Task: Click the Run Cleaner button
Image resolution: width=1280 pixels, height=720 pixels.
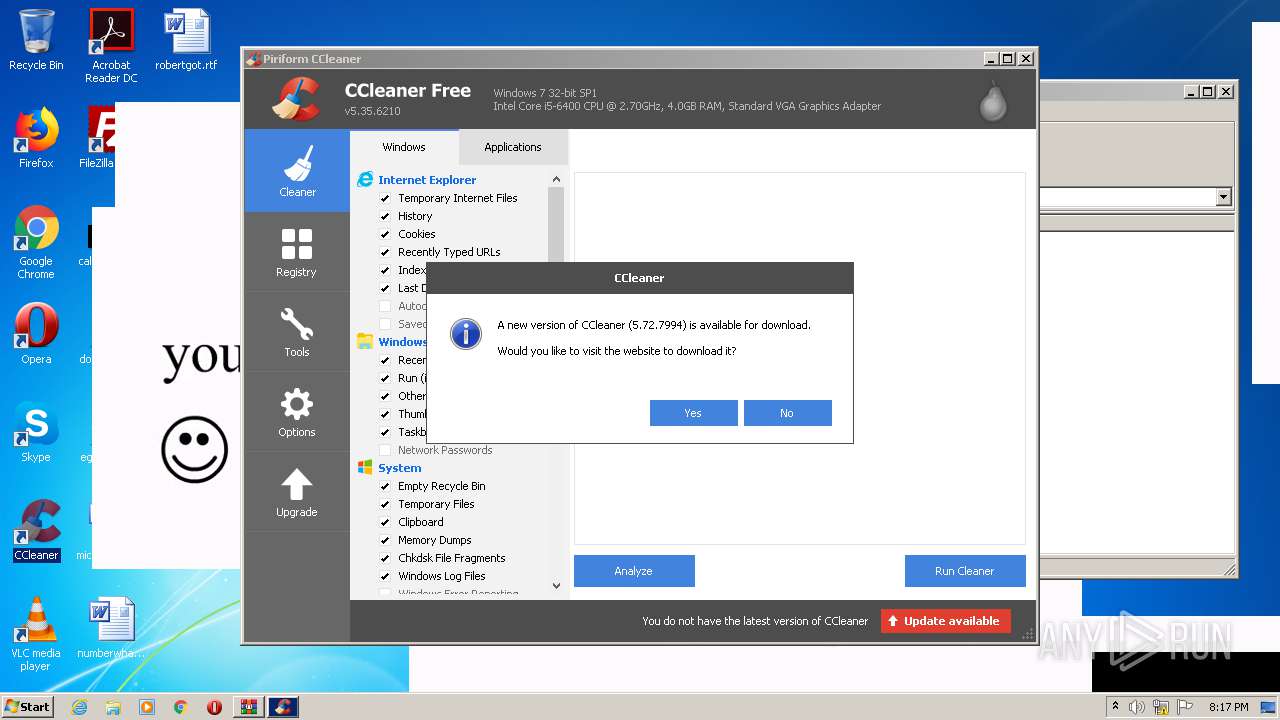Action: [x=965, y=571]
